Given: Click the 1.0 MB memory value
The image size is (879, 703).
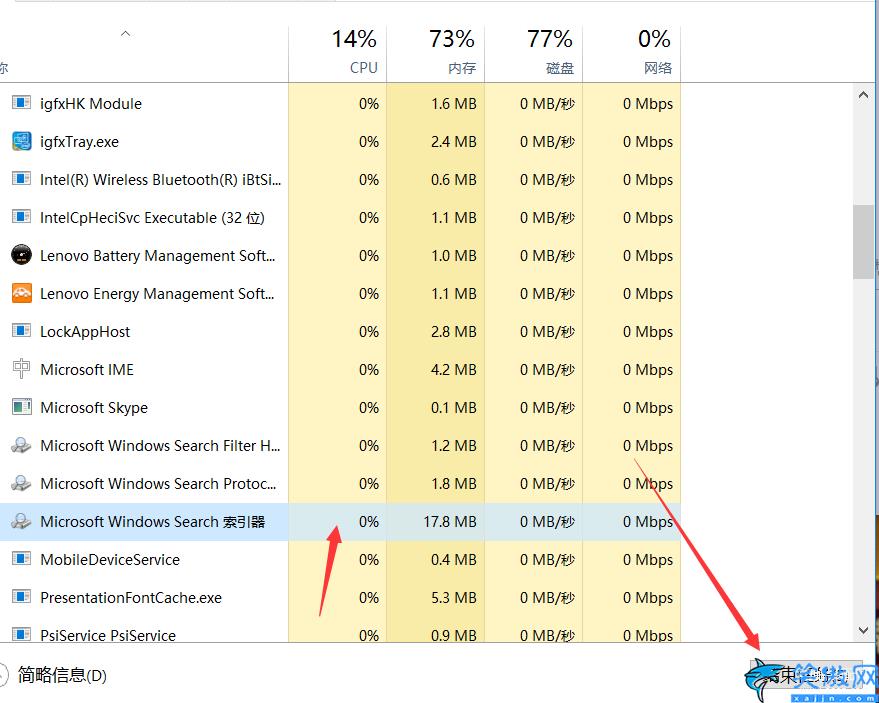Looking at the screenshot, I should (454, 256).
